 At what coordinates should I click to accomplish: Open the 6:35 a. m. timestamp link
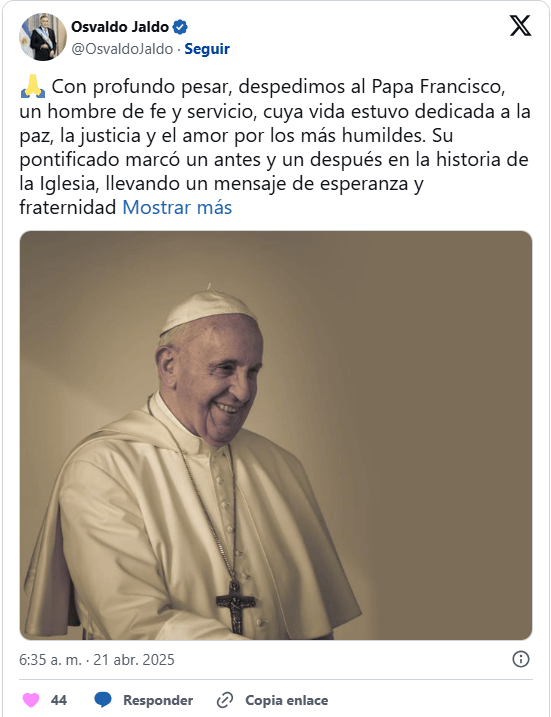pyautogui.click(x=50, y=660)
